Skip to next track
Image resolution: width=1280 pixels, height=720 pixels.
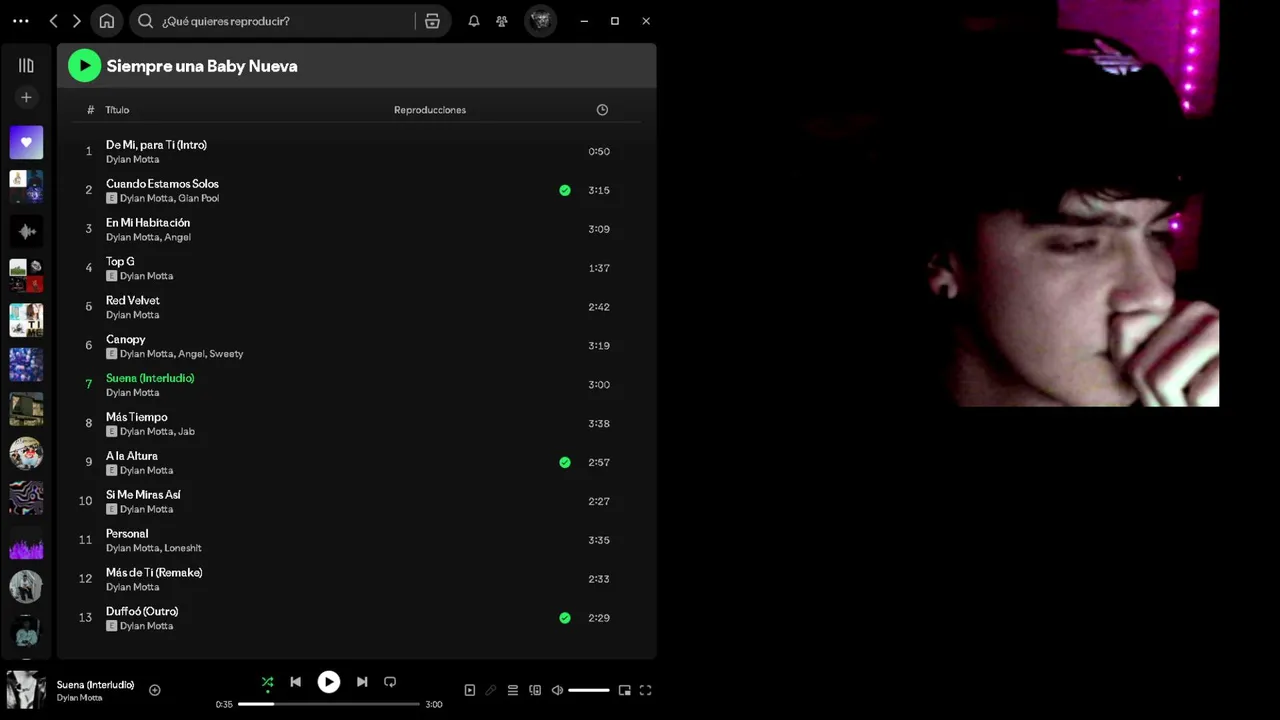point(362,682)
